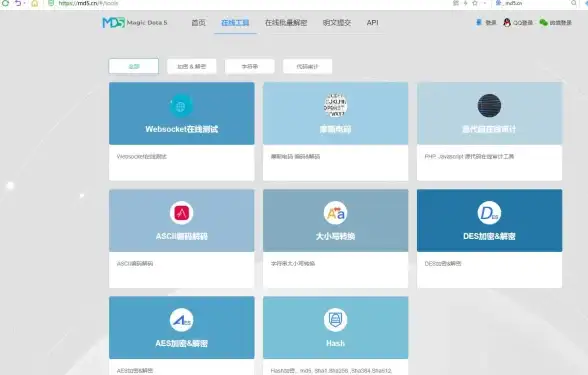Click the blue user login icon
Image resolution: width=588 pixels, height=375 pixels.
(x=479, y=22)
